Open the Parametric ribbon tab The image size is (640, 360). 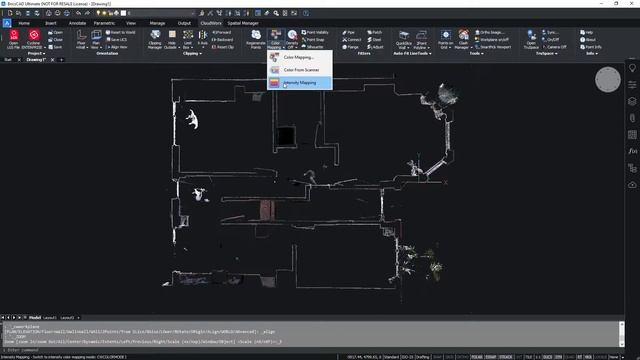(104, 23)
